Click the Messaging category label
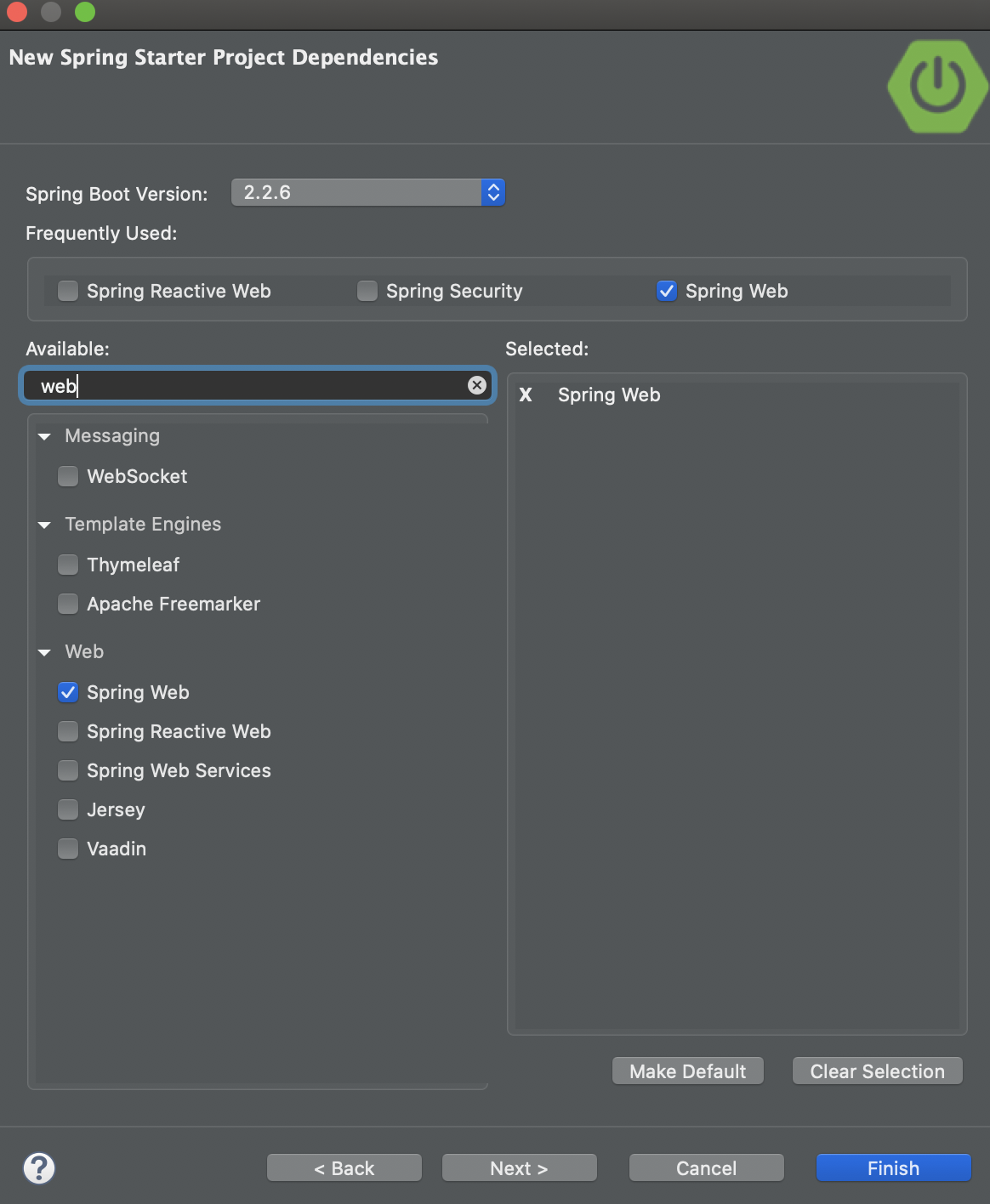Image resolution: width=990 pixels, height=1204 pixels. pyautogui.click(x=112, y=435)
